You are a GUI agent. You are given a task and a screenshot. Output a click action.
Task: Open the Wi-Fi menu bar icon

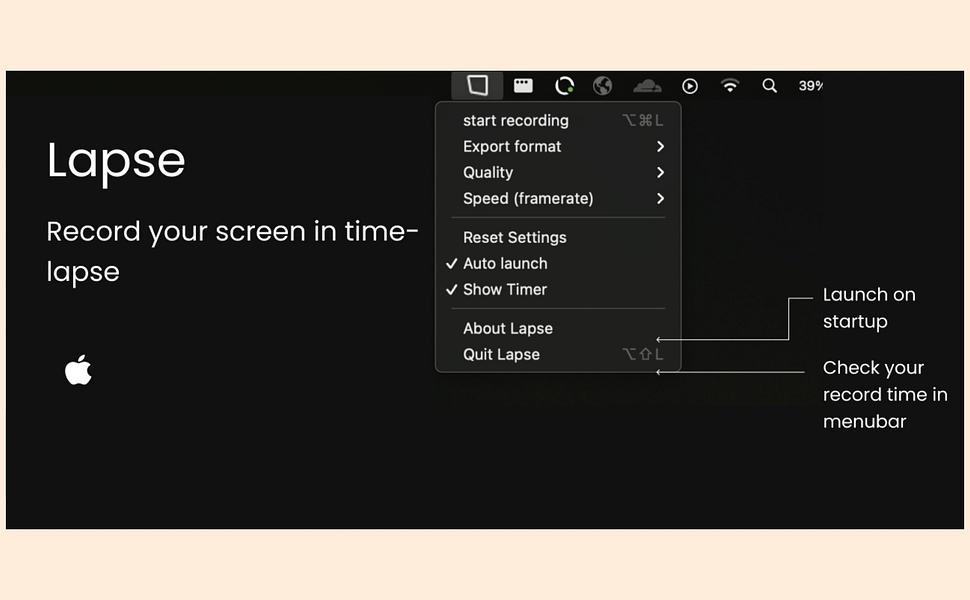click(x=730, y=85)
